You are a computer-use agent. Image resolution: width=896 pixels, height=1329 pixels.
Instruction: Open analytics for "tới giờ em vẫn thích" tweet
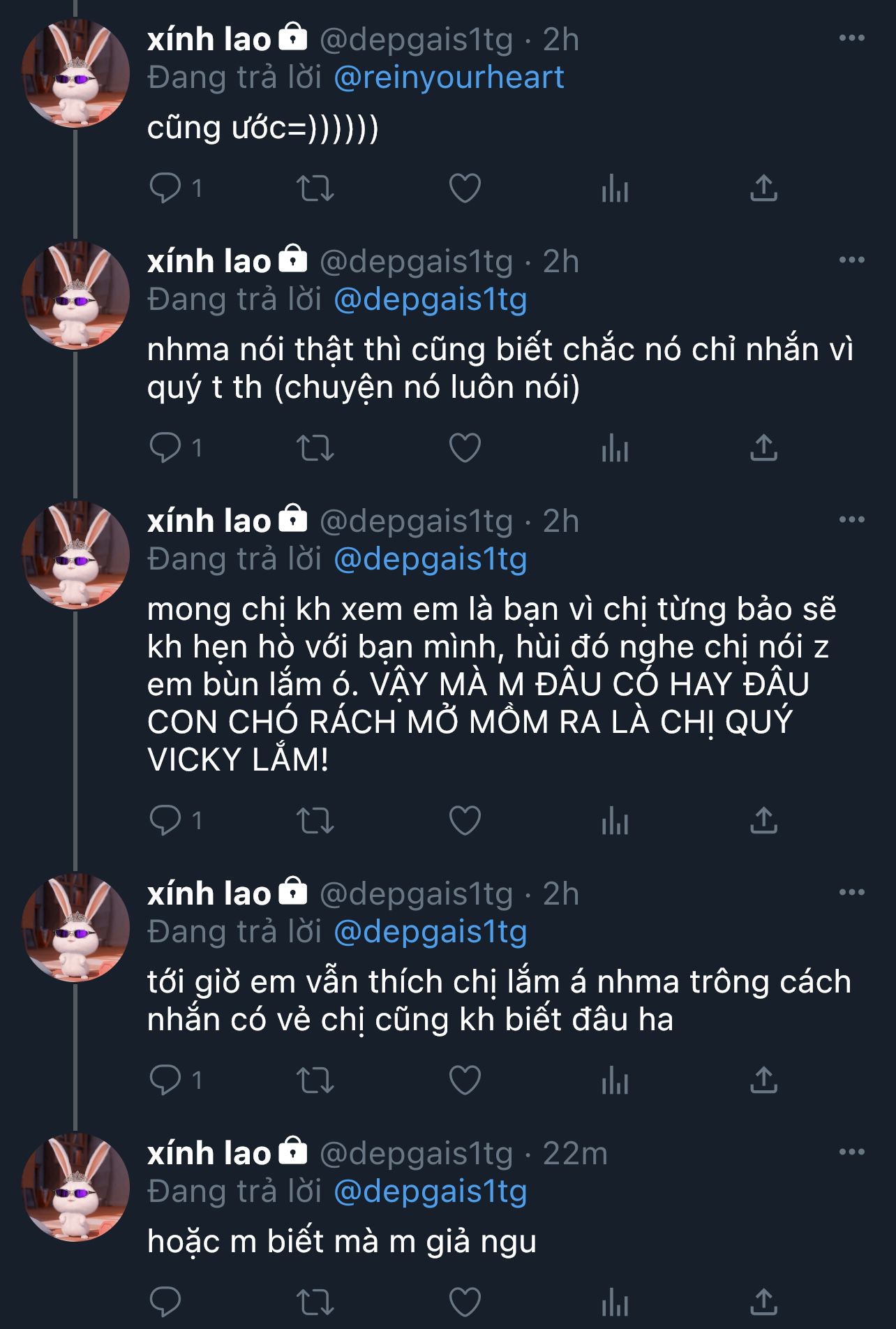click(x=615, y=1080)
